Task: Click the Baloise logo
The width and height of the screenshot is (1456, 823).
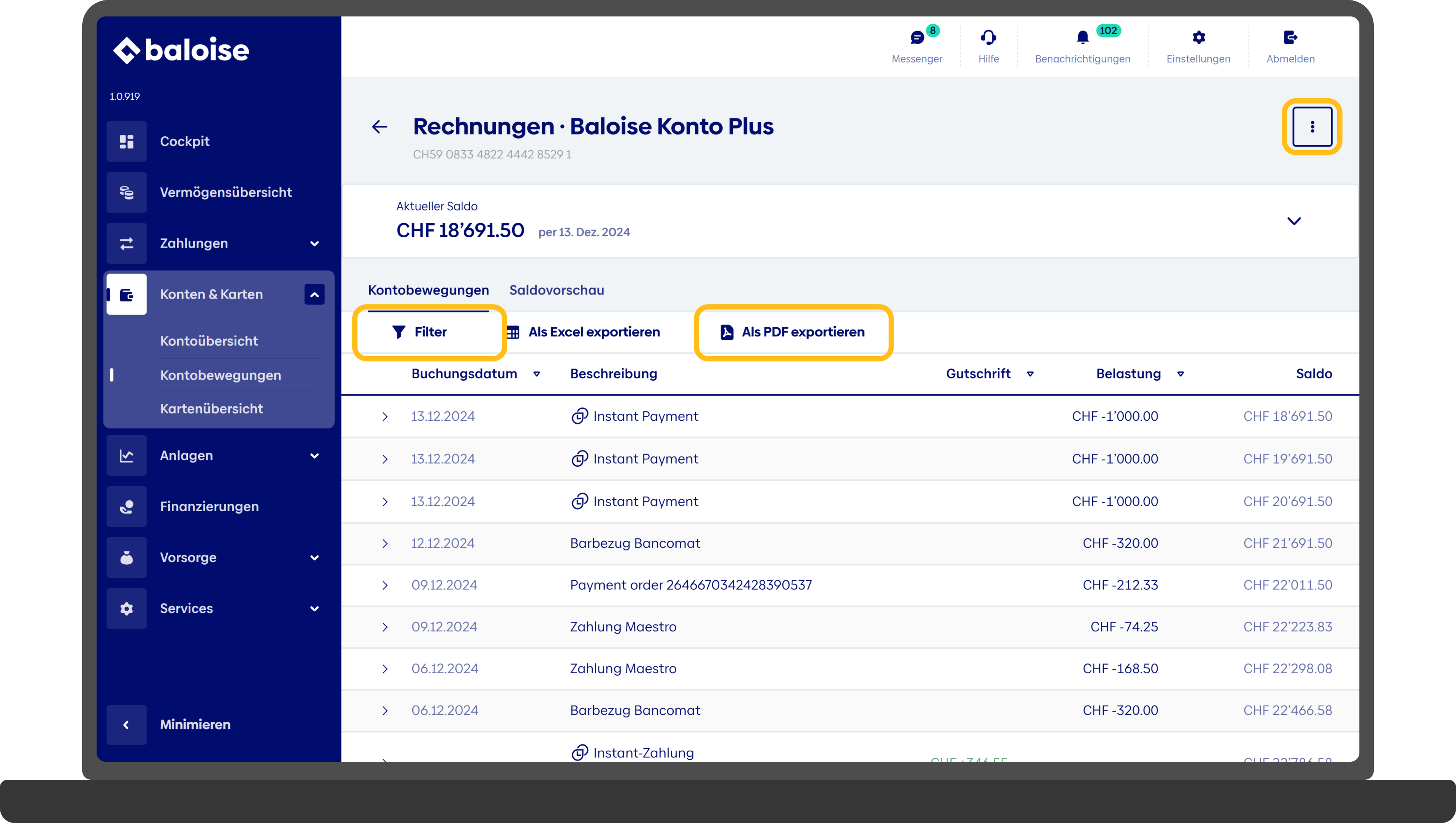Action: 181,50
